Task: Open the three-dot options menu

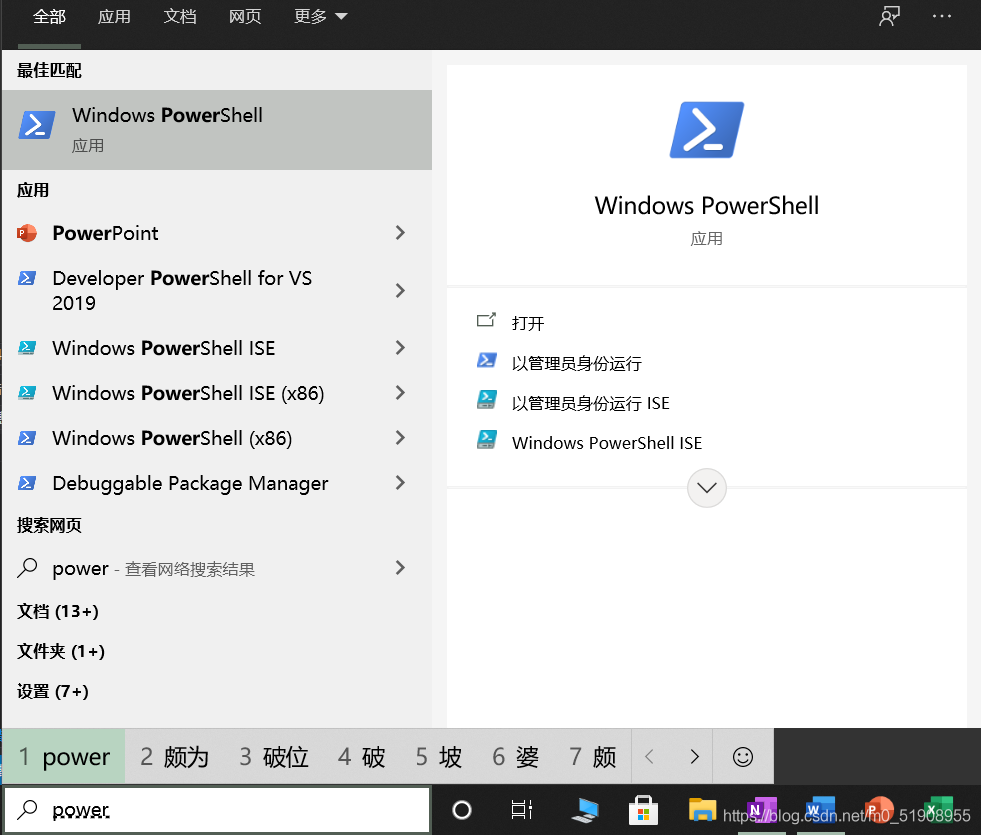Action: pyautogui.click(x=942, y=16)
